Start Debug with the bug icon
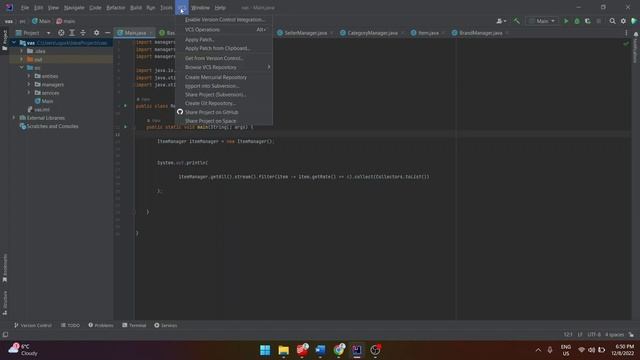Viewport: 640px width, 360px height. 577,21
